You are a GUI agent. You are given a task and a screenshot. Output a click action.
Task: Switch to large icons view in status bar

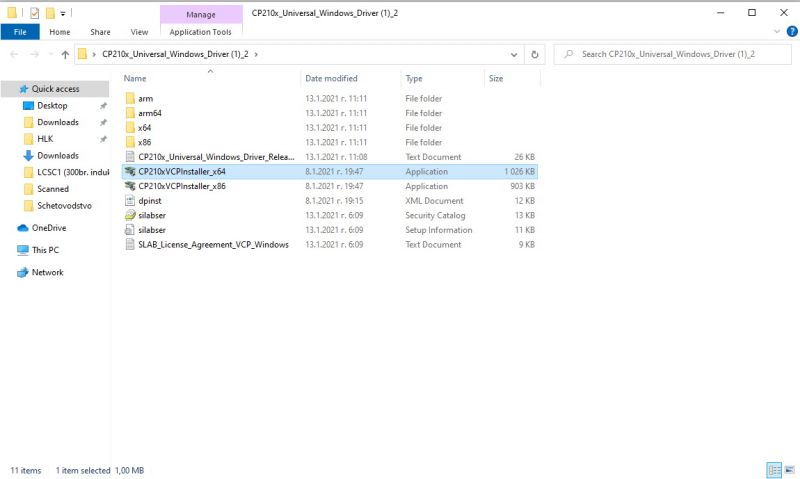click(788, 470)
